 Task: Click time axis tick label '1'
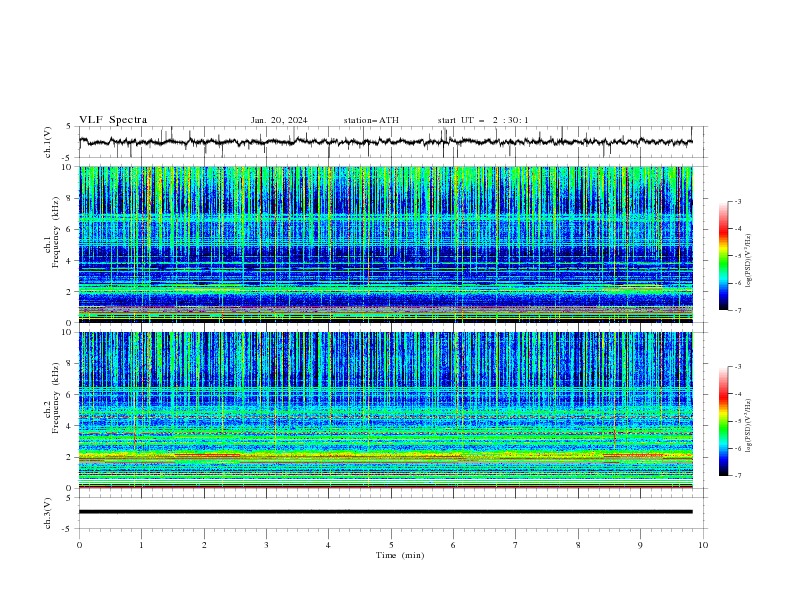pos(141,545)
